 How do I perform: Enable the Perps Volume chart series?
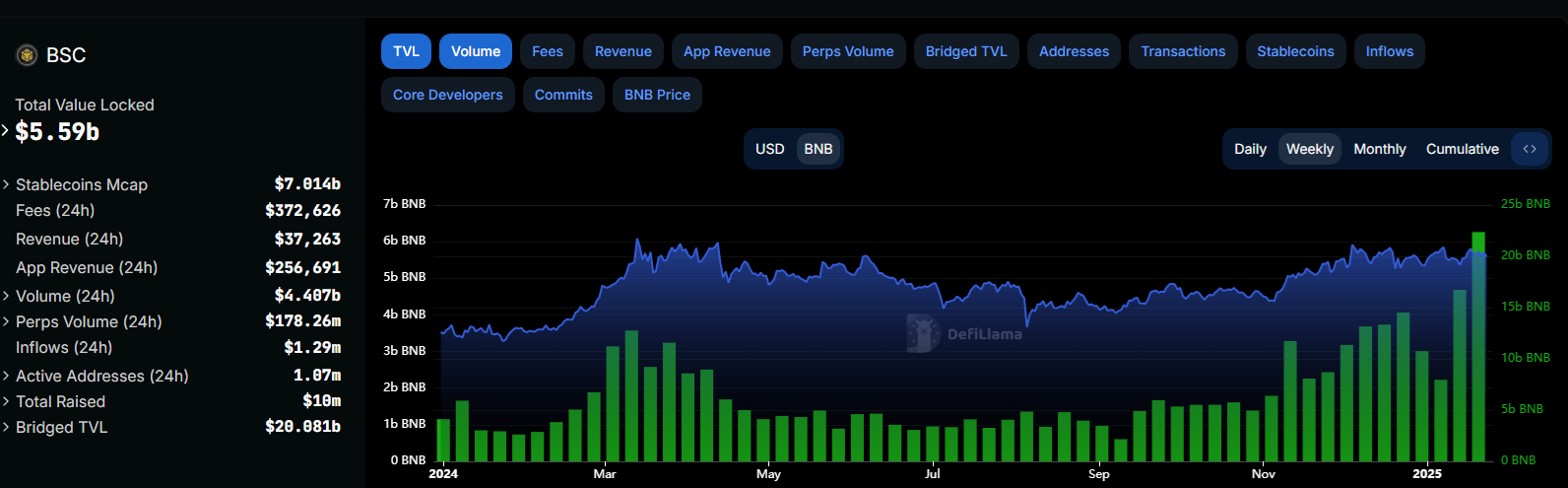coord(848,51)
